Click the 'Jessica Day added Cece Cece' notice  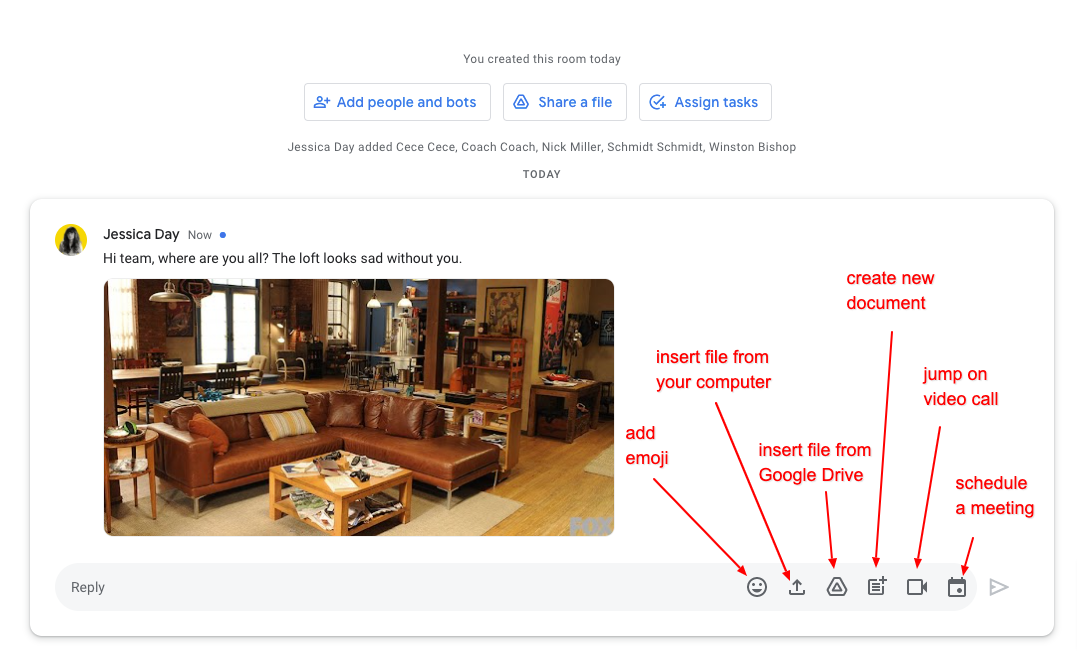[x=542, y=147]
